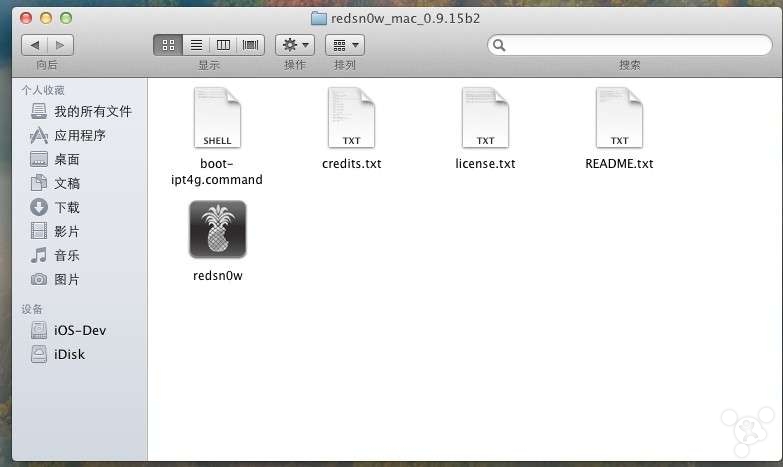
Task: Switch to icon view
Action: click(x=168, y=45)
